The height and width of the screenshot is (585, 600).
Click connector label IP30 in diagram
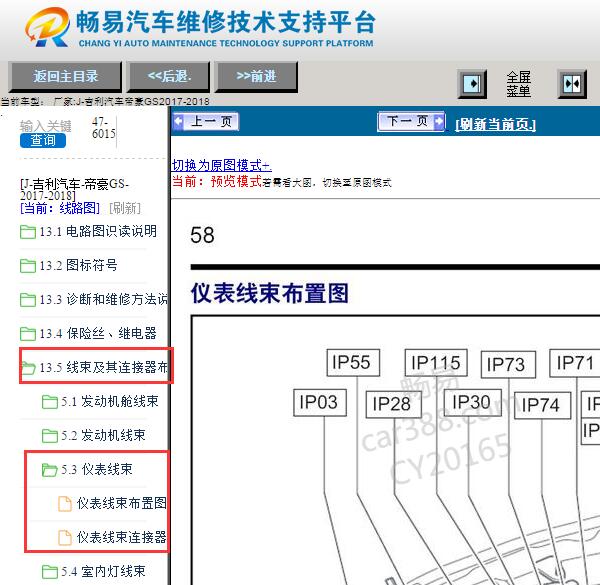[x=473, y=402]
